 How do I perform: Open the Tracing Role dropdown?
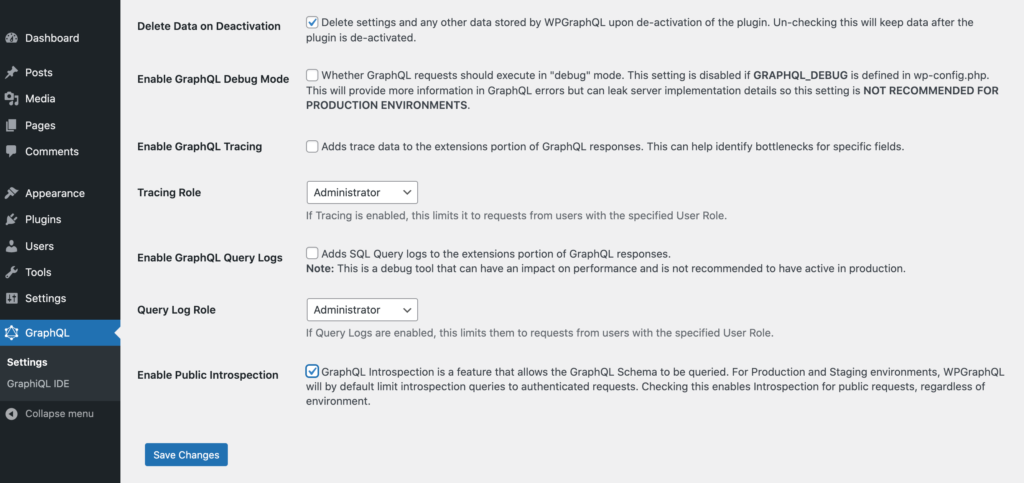362,193
